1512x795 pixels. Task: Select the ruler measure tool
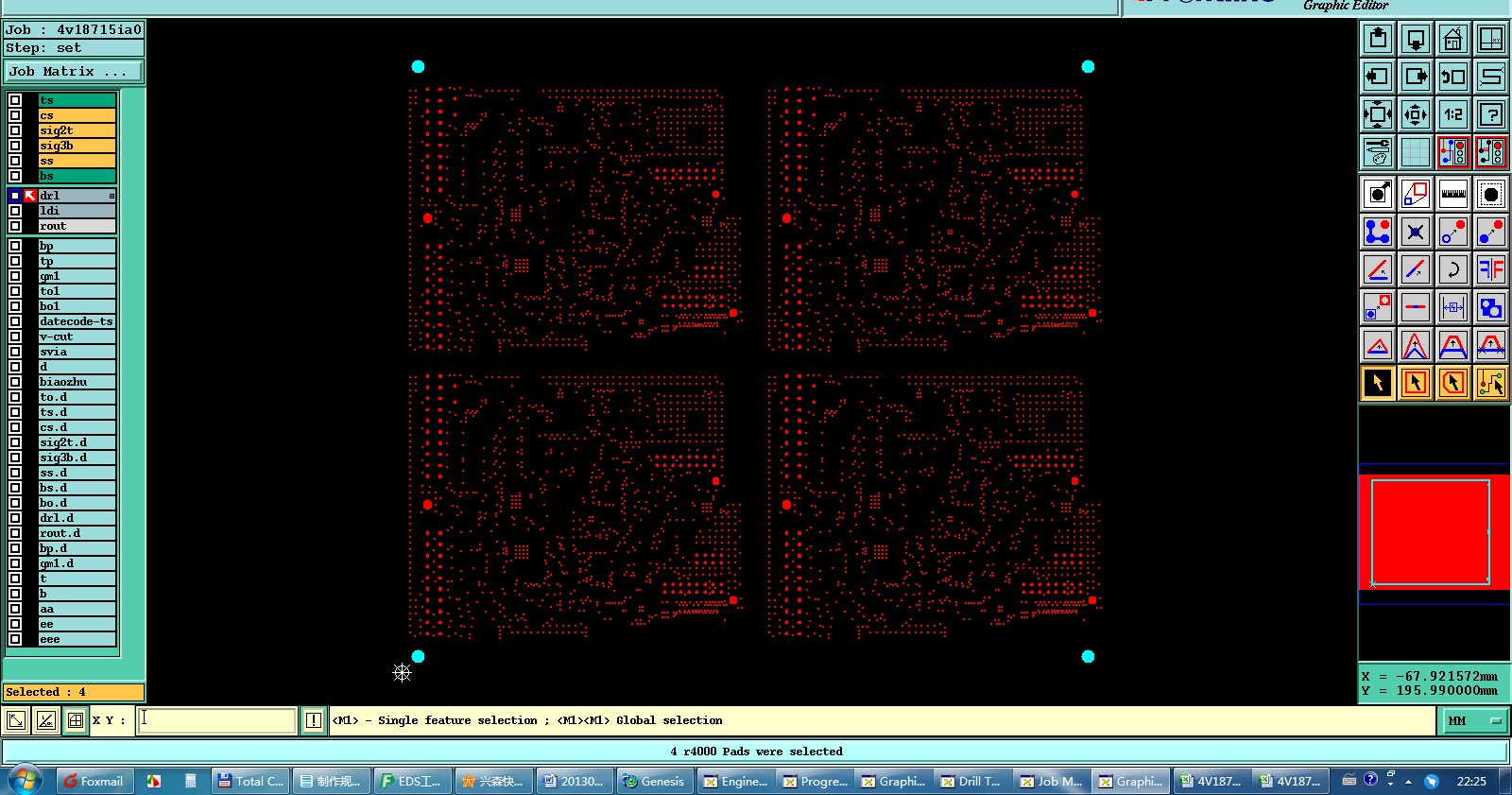1453,194
